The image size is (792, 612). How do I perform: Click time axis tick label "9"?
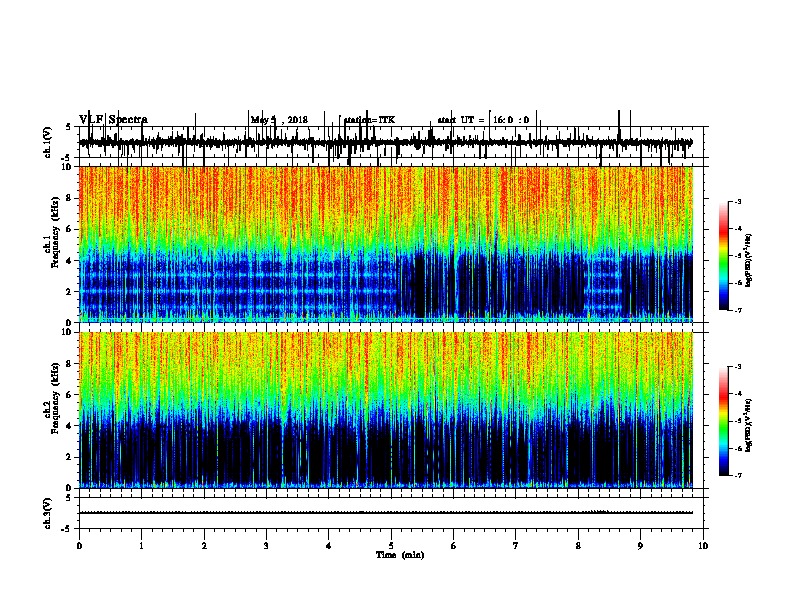tap(640, 546)
